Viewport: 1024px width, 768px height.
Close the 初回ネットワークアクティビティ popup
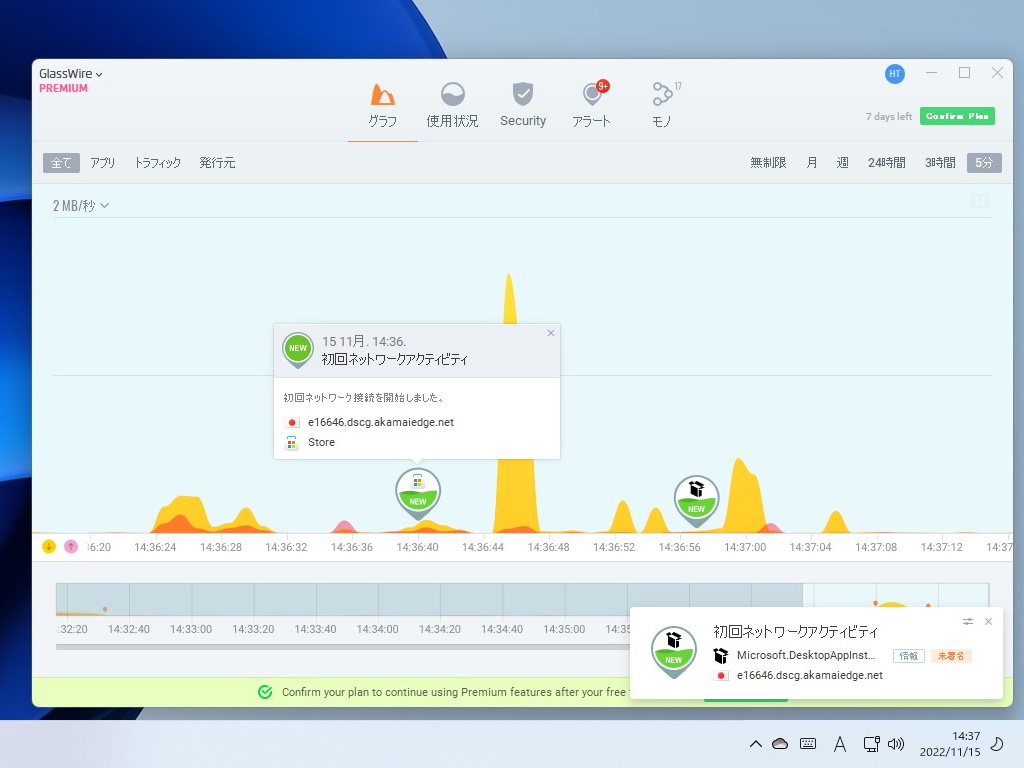click(x=550, y=333)
